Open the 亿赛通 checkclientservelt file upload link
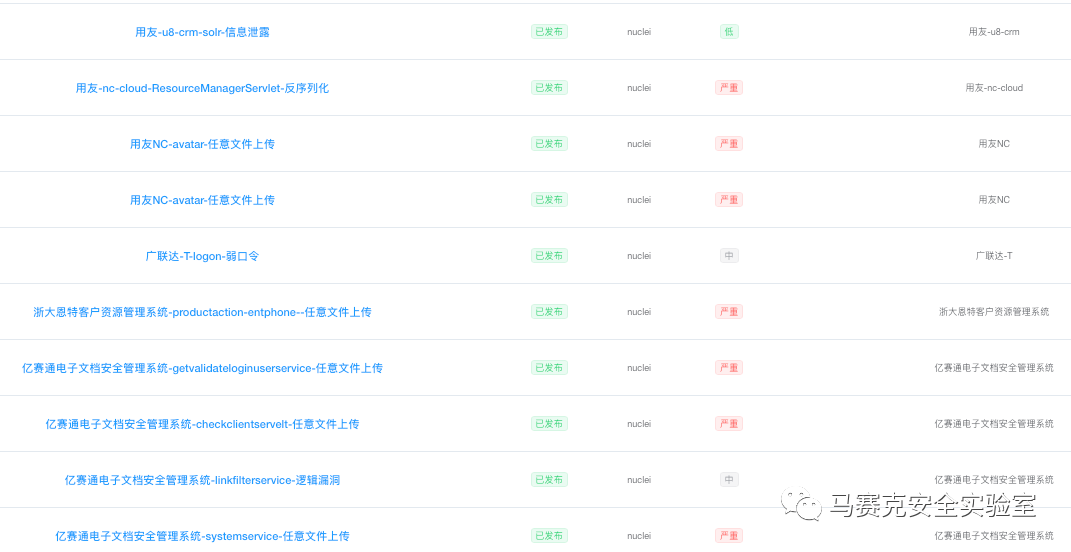This screenshot has height=552, width=1071. pos(202,424)
